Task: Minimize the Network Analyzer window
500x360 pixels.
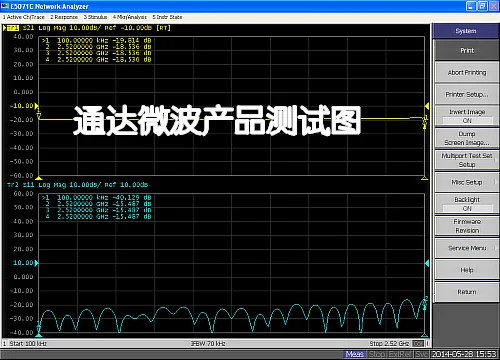Action: click(471, 6)
